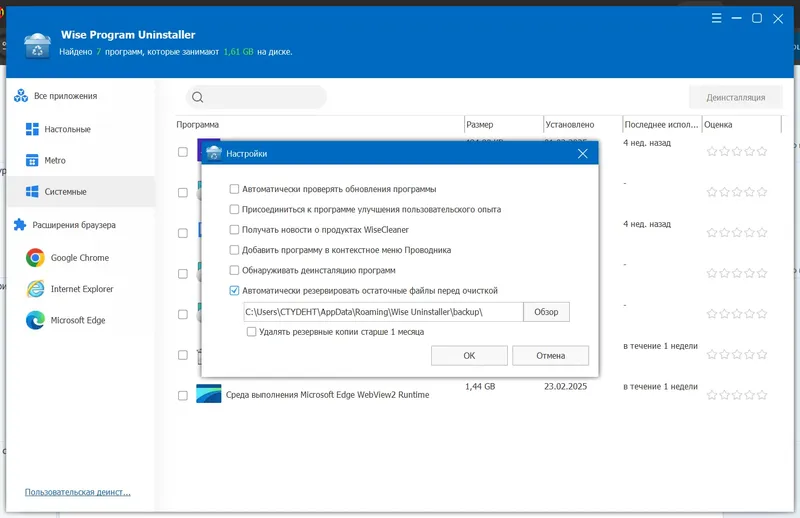This screenshot has width=800, height=518.
Task: Click Отмена in settings dialog
Action: point(550,356)
